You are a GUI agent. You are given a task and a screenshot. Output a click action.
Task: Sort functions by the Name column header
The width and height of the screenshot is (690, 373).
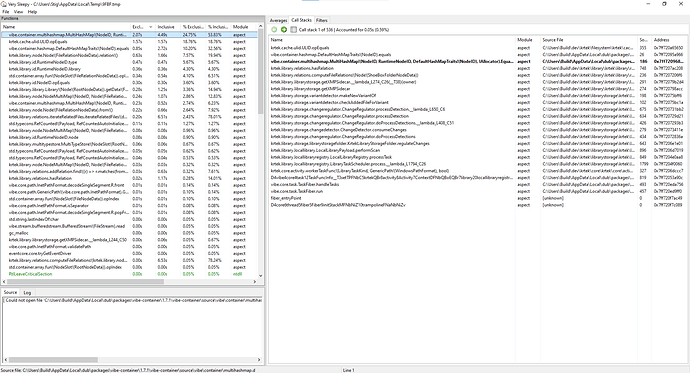66,27
